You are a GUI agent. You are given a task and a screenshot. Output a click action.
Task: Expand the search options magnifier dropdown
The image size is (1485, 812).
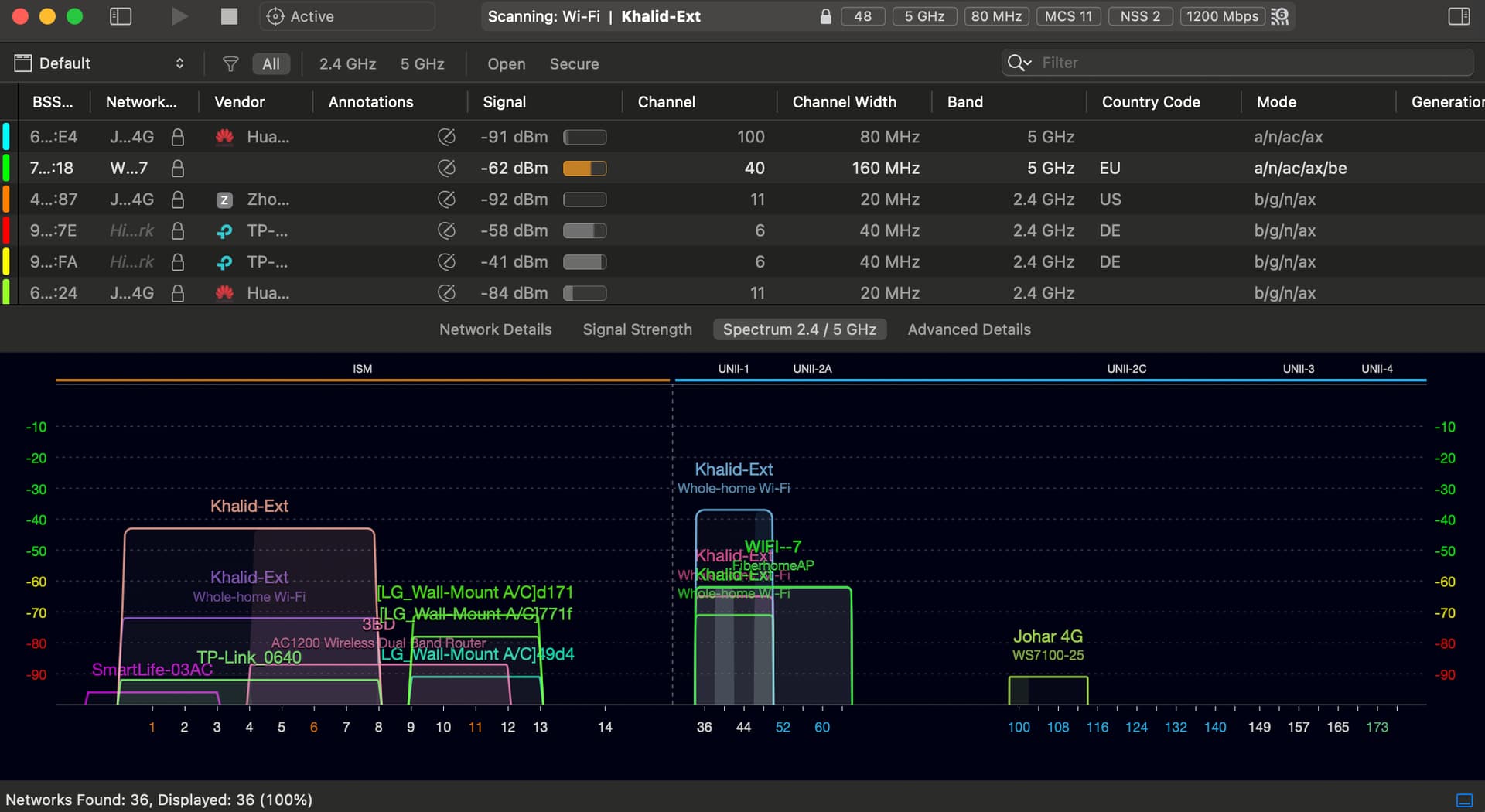pos(1019,63)
